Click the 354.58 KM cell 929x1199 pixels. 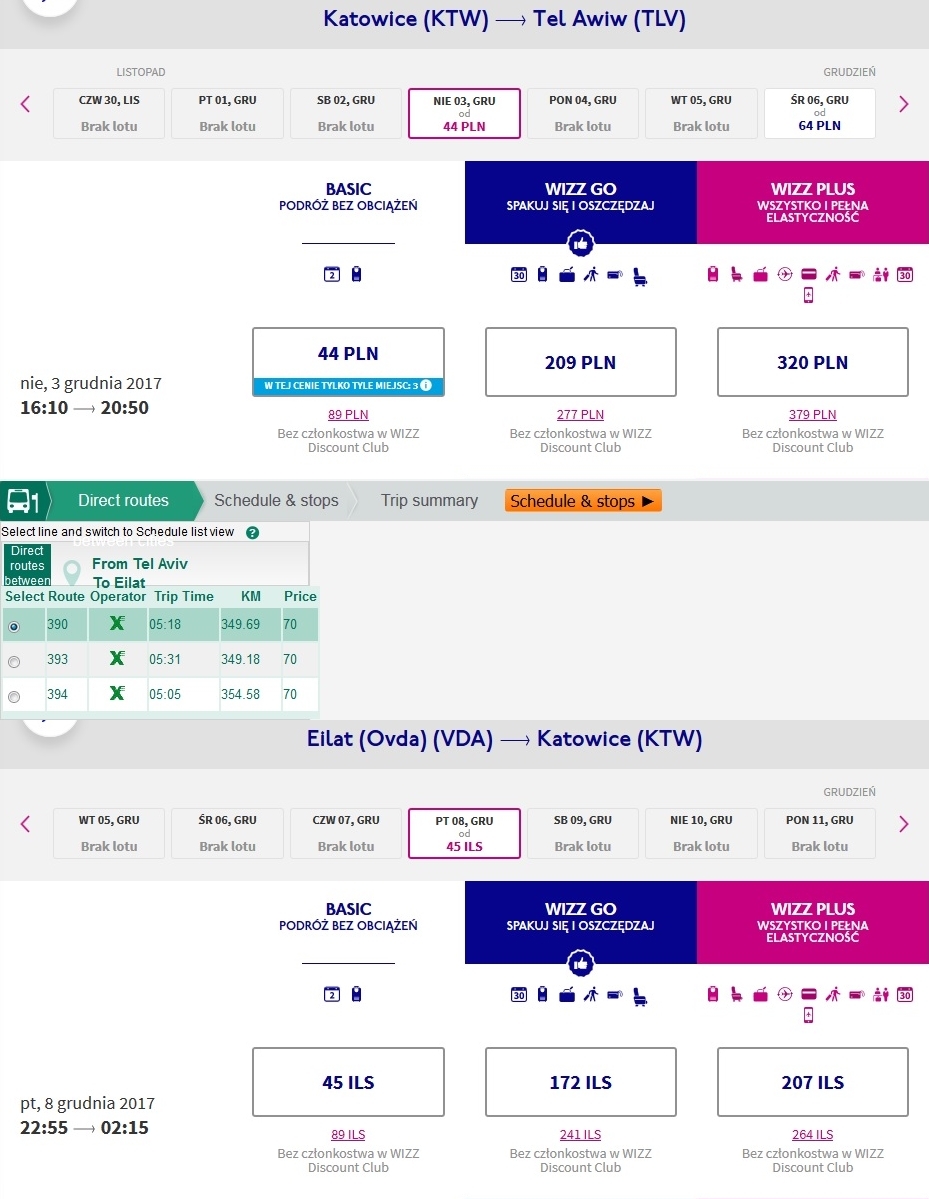point(250,694)
